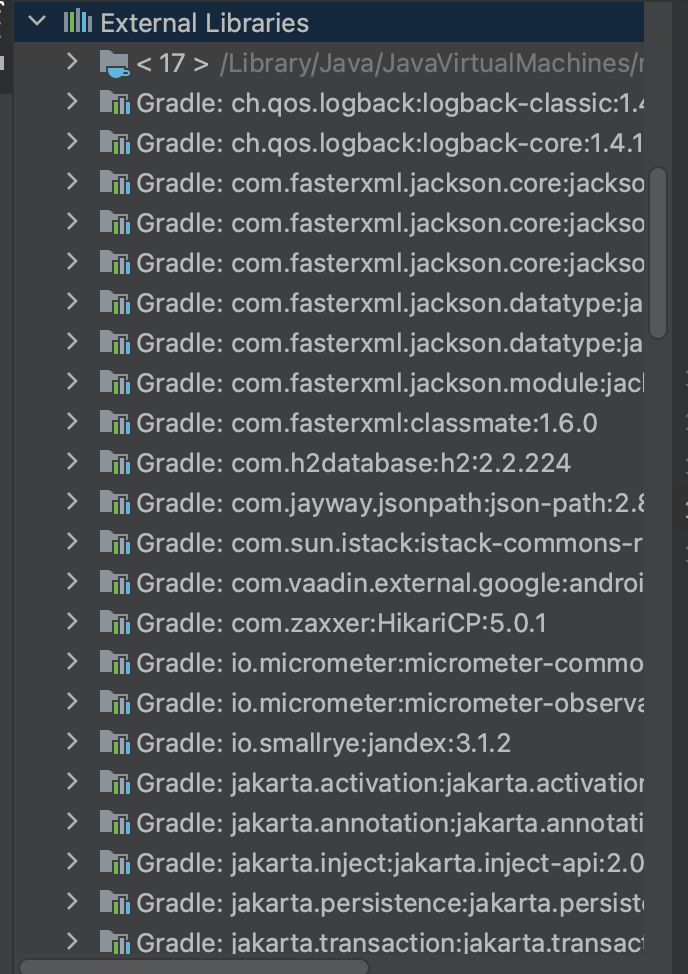The image size is (688, 974).
Task: Expand the logback-classic library node
Action: coord(72,101)
